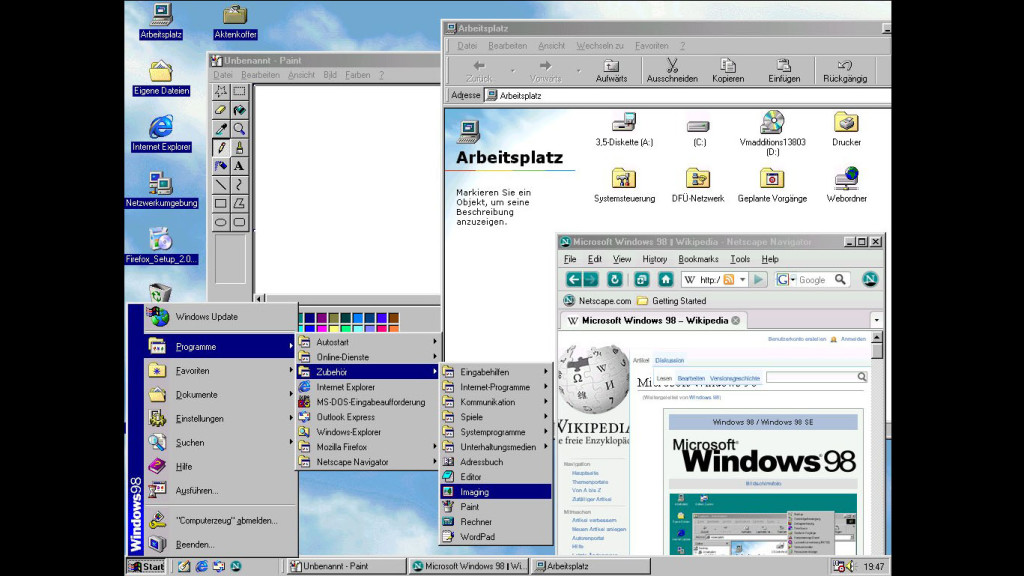Screen dimensions: 1024x576
Task: Switch to Microsoft Windows 98 – Wikipedia tab
Action: (654, 321)
